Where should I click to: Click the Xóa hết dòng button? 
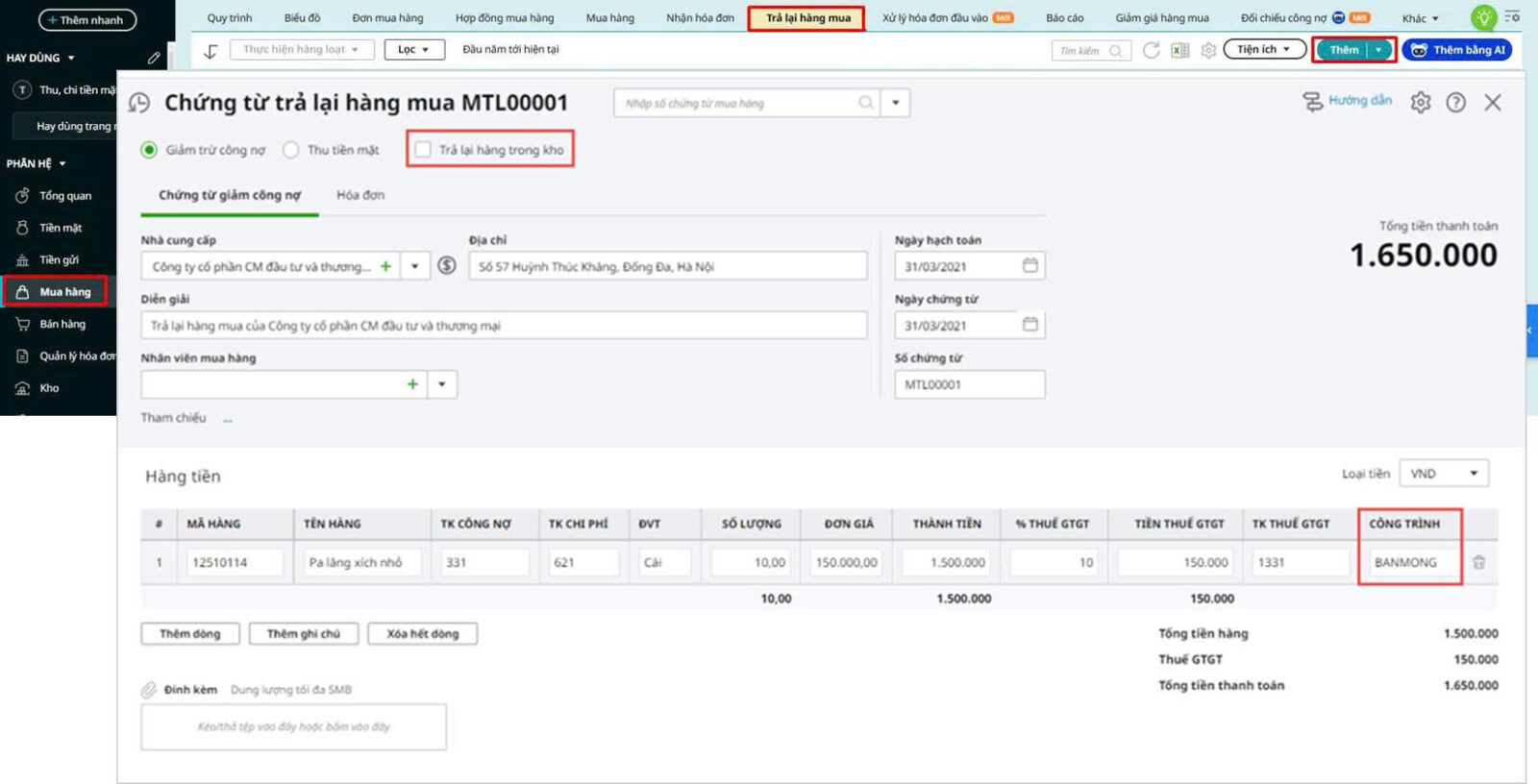[x=422, y=634]
